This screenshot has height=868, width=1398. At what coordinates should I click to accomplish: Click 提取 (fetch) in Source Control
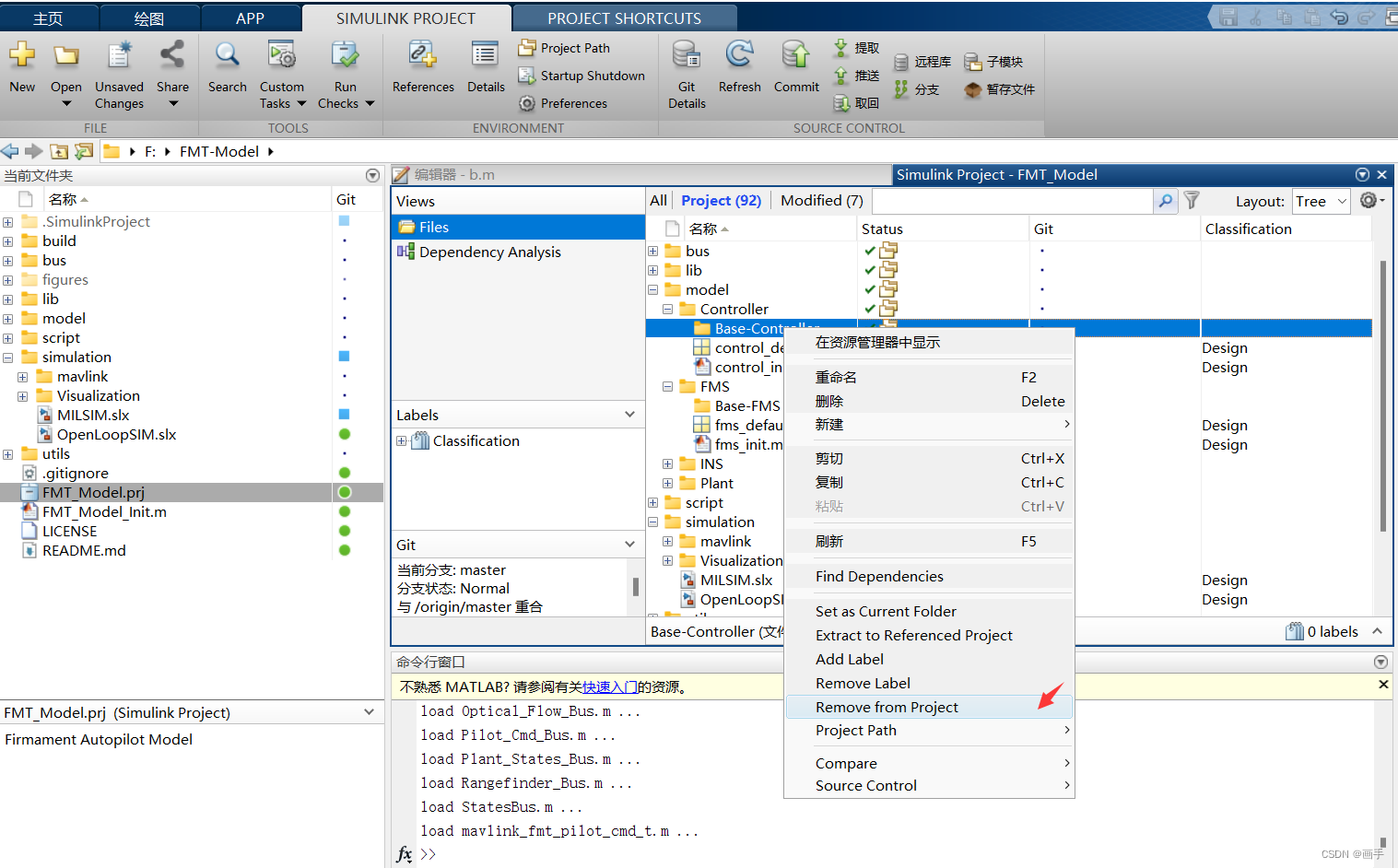click(857, 48)
